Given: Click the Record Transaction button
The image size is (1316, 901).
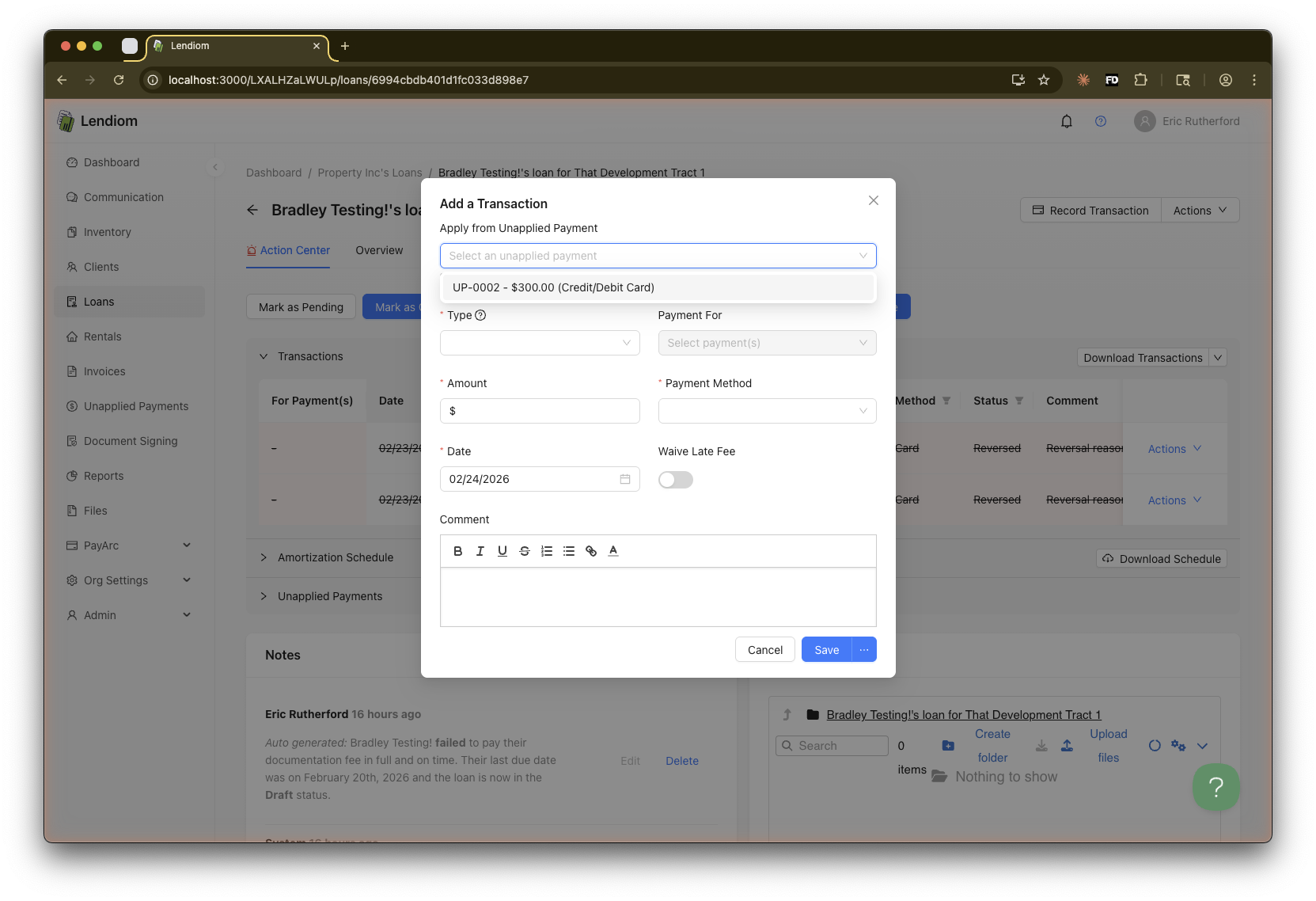Looking at the screenshot, I should tap(1090, 211).
